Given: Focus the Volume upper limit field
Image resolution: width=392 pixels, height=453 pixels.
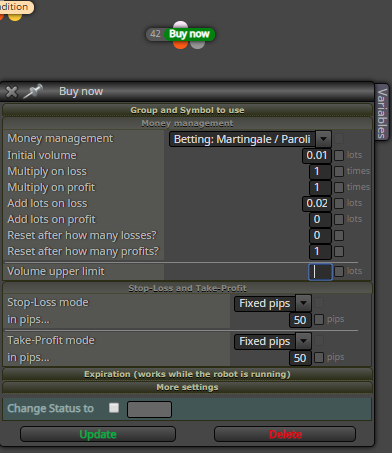Looking at the screenshot, I should tap(320, 272).
